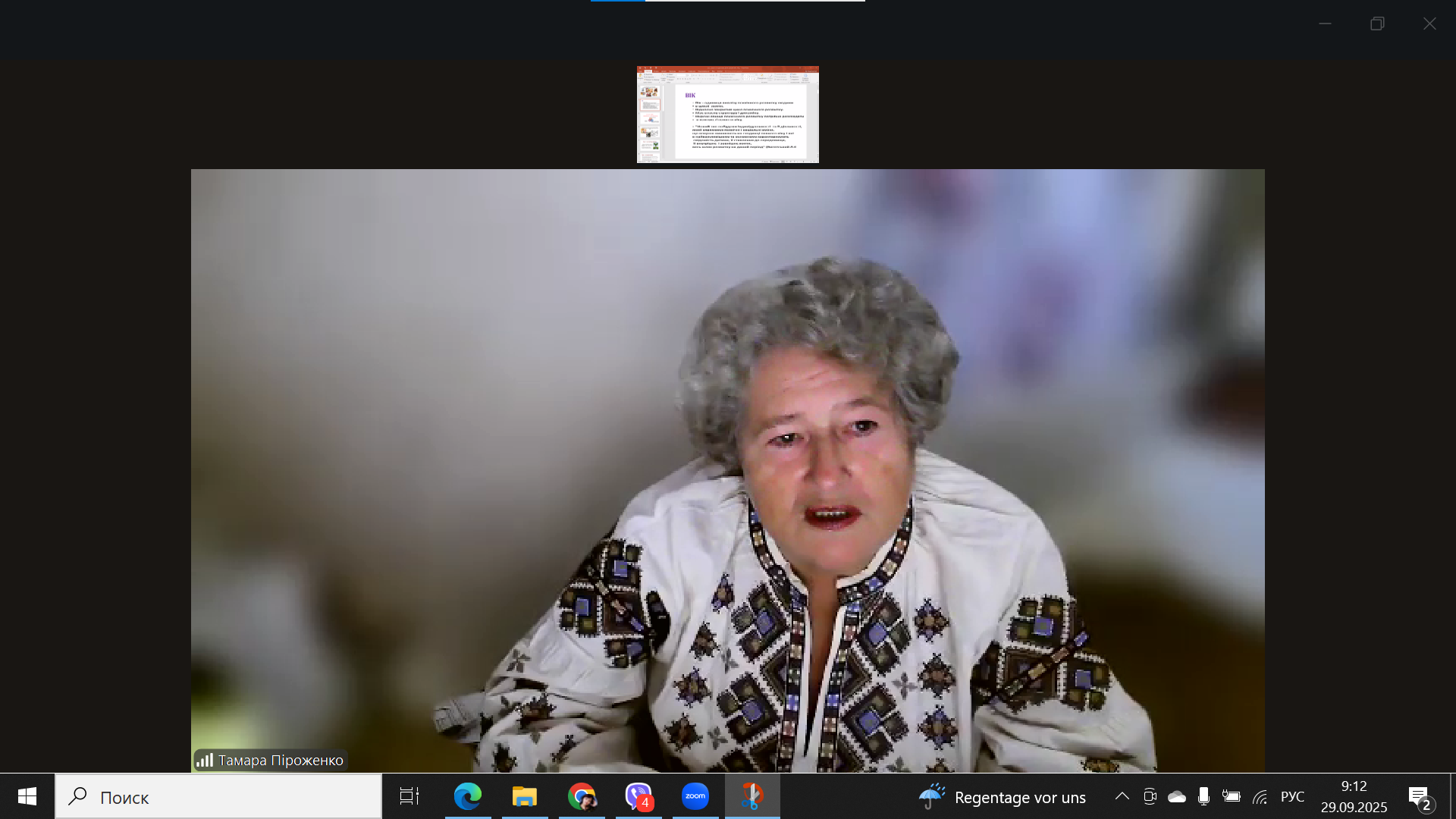Click the signal strength bars icon

point(204,760)
